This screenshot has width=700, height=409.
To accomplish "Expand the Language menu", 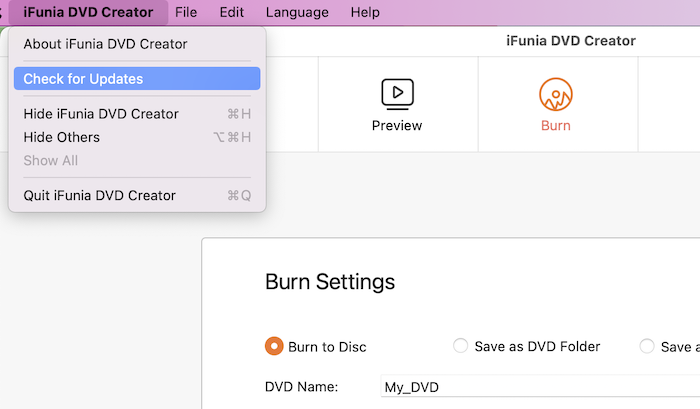I will pyautogui.click(x=297, y=12).
